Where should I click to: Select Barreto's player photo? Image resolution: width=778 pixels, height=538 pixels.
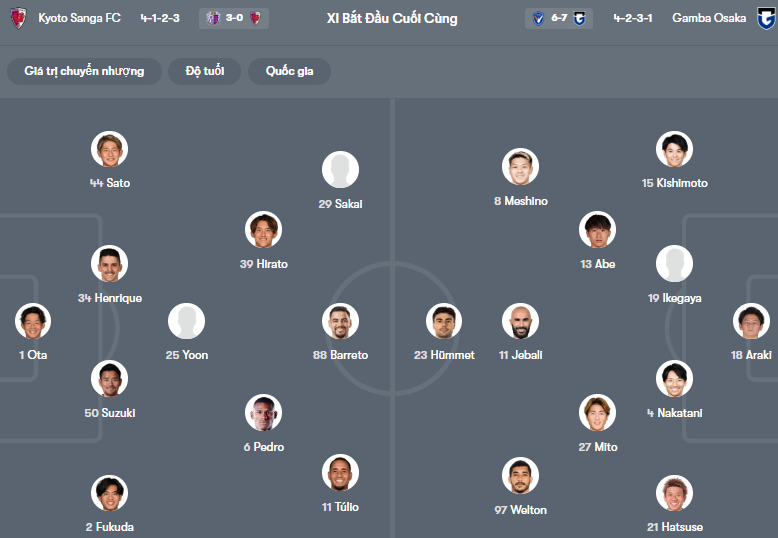(340, 322)
